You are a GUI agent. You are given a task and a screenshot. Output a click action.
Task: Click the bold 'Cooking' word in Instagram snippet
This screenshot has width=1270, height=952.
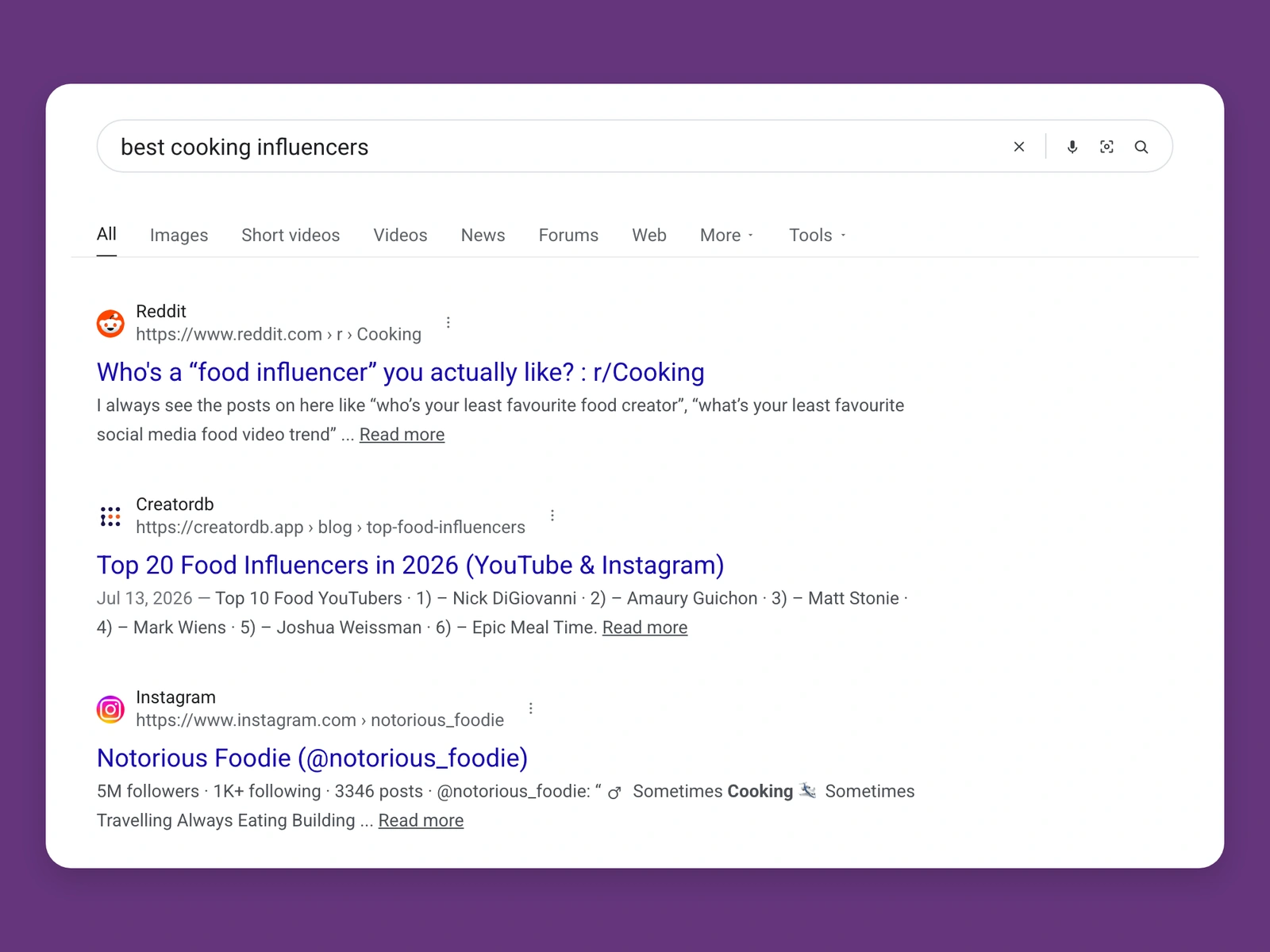click(760, 791)
